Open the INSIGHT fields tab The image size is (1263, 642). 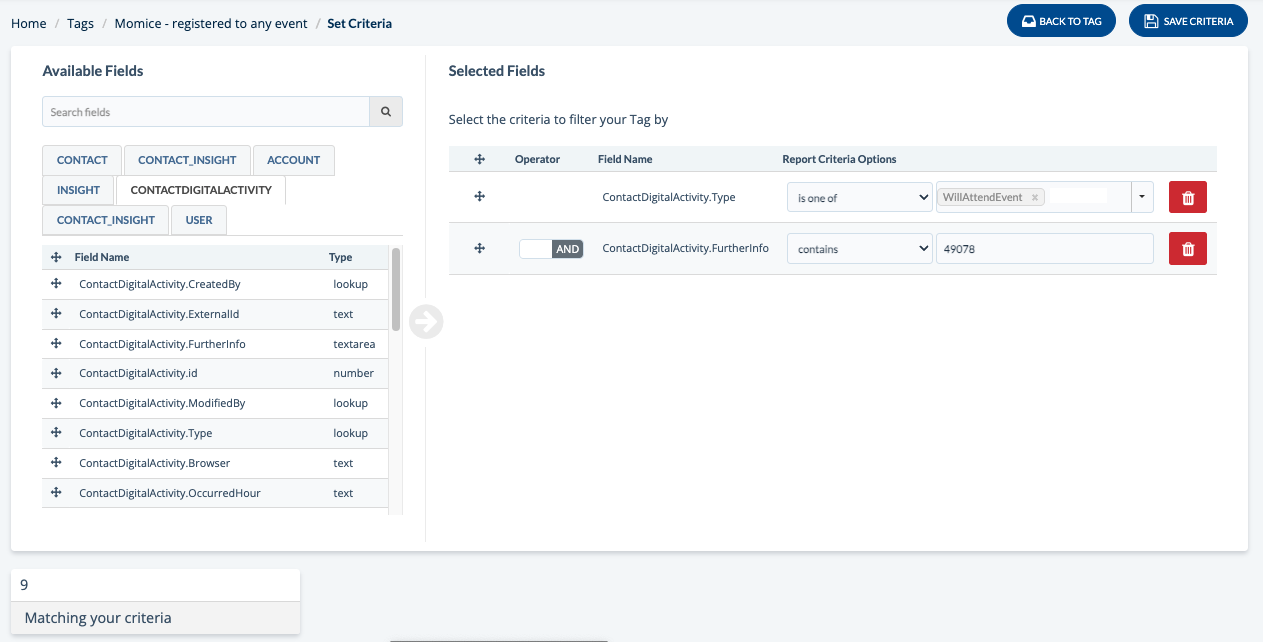78,190
